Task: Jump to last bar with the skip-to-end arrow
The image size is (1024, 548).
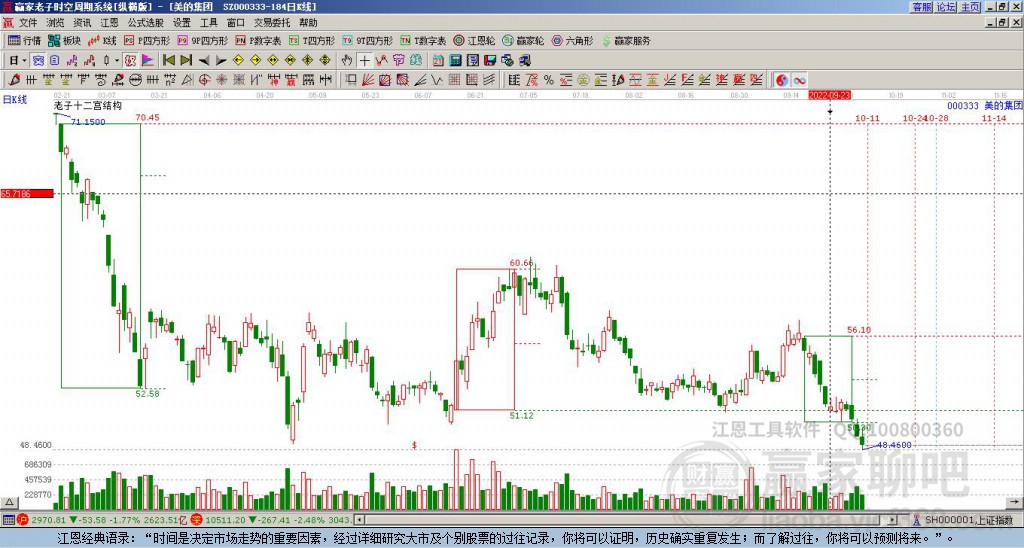Action: [186, 61]
